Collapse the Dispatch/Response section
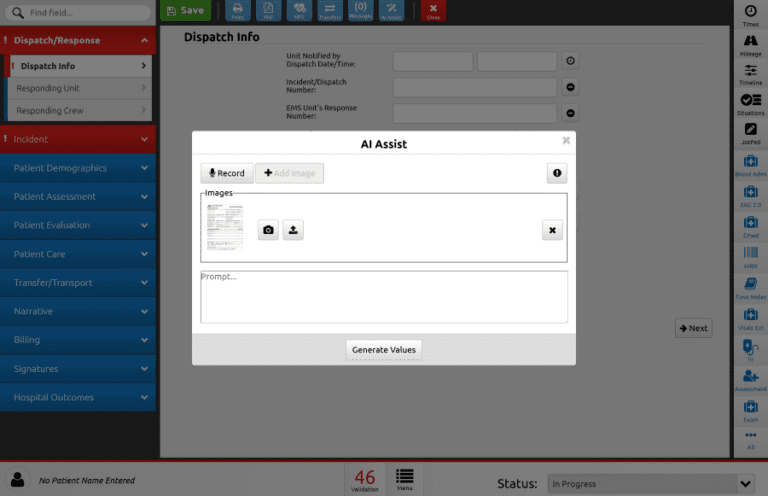 [78, 40]
